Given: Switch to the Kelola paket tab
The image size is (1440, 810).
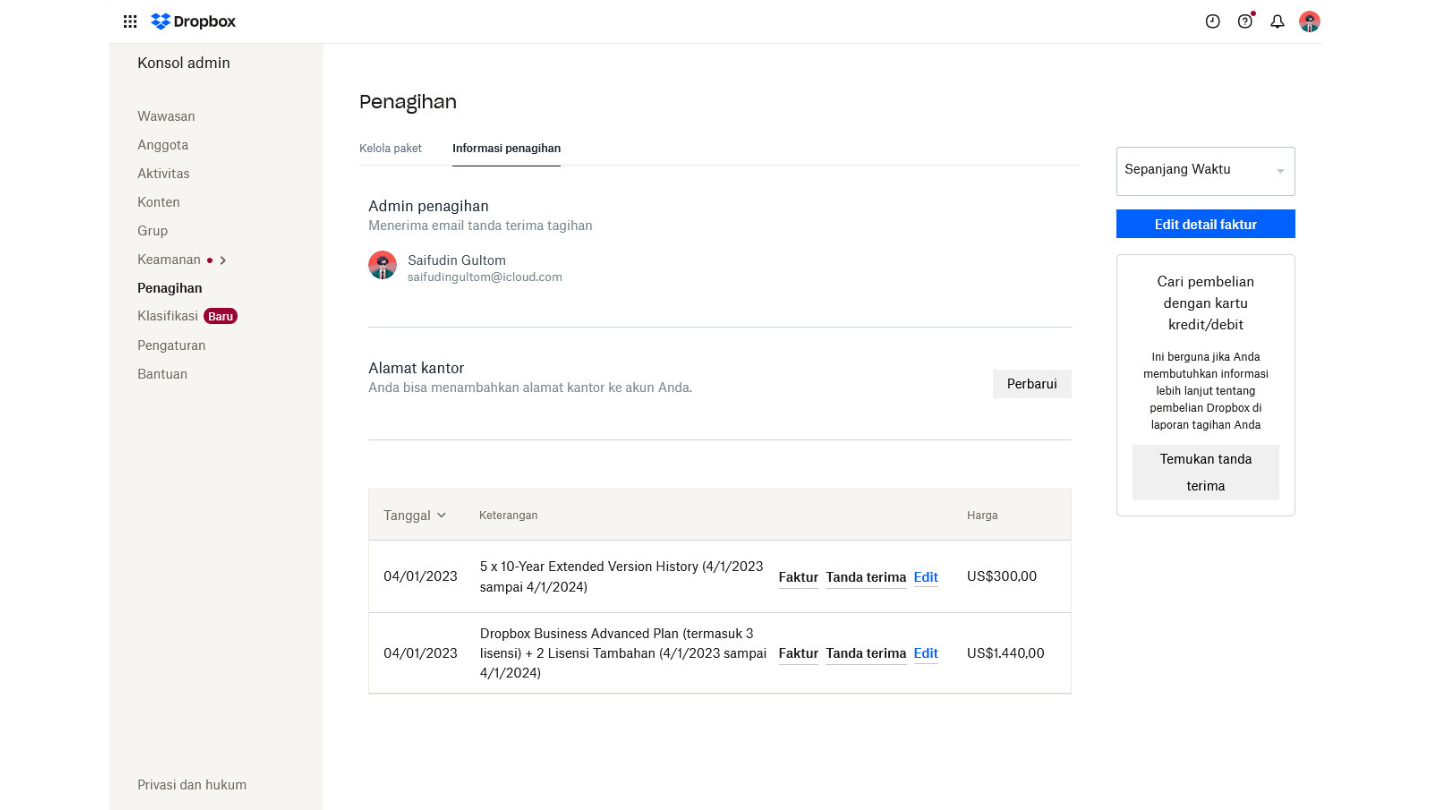Looking at the screenshot, I should (x=390, y=148).
